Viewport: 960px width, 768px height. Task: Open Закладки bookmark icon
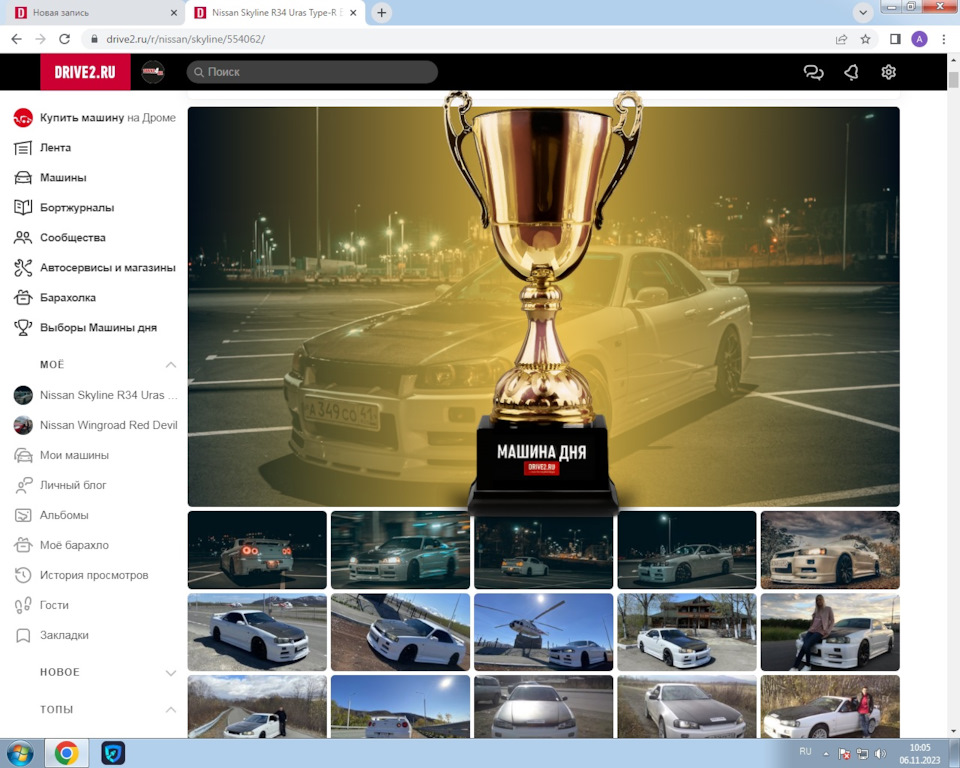click(23, 635)
